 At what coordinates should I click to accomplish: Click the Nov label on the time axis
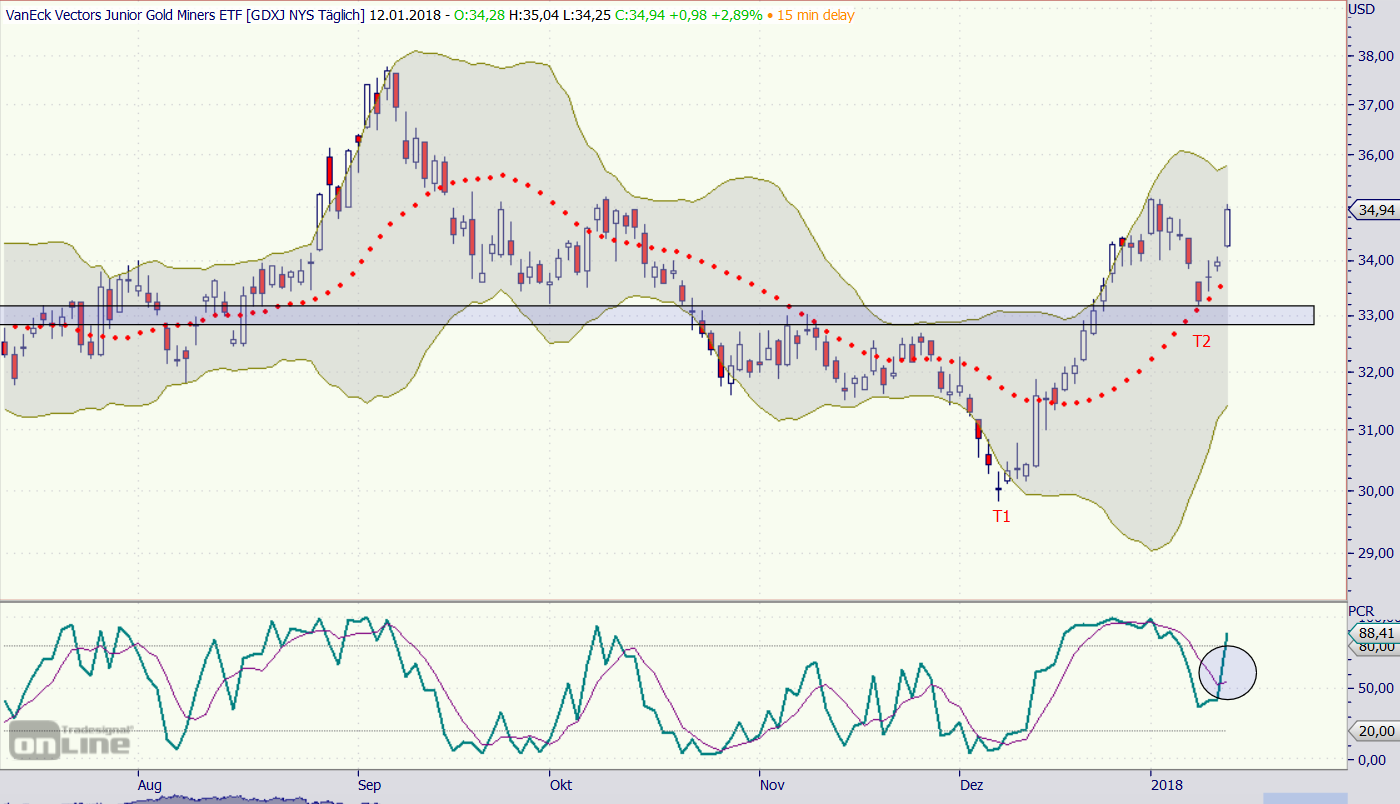pos(772,786)
